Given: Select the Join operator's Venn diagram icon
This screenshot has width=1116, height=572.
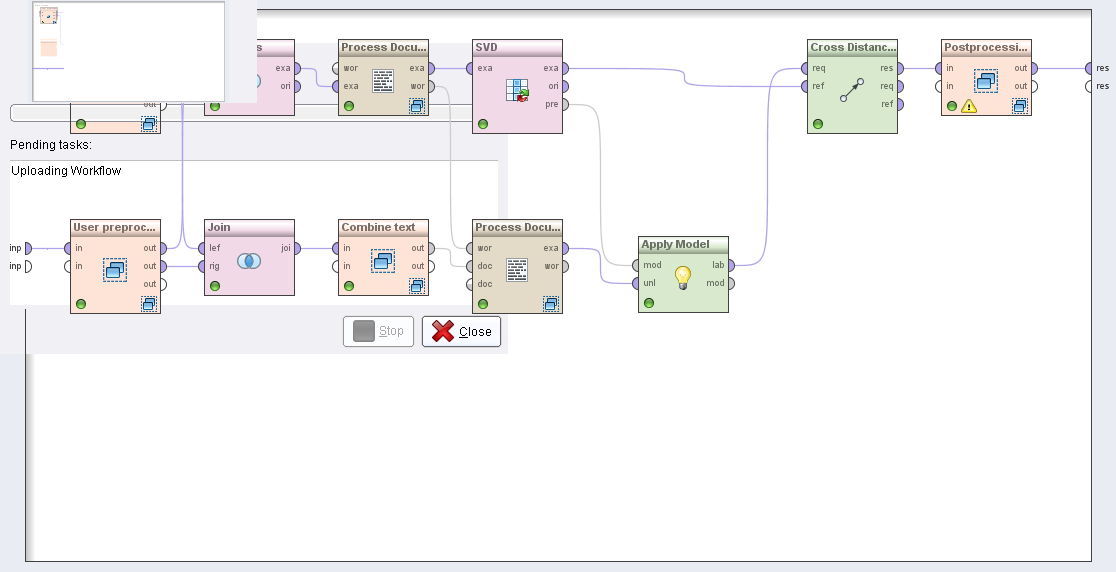Looking at the screenshot, I should coord(249,260).
